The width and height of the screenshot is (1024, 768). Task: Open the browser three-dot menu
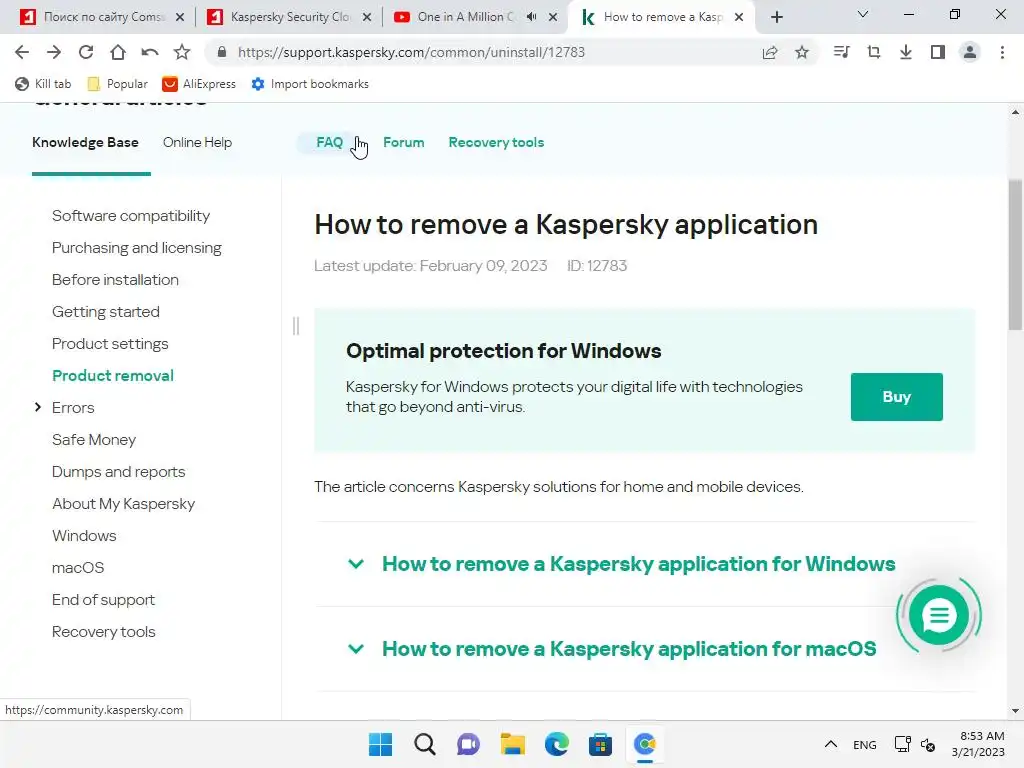pyautogui.click(x=1002, y=52)
